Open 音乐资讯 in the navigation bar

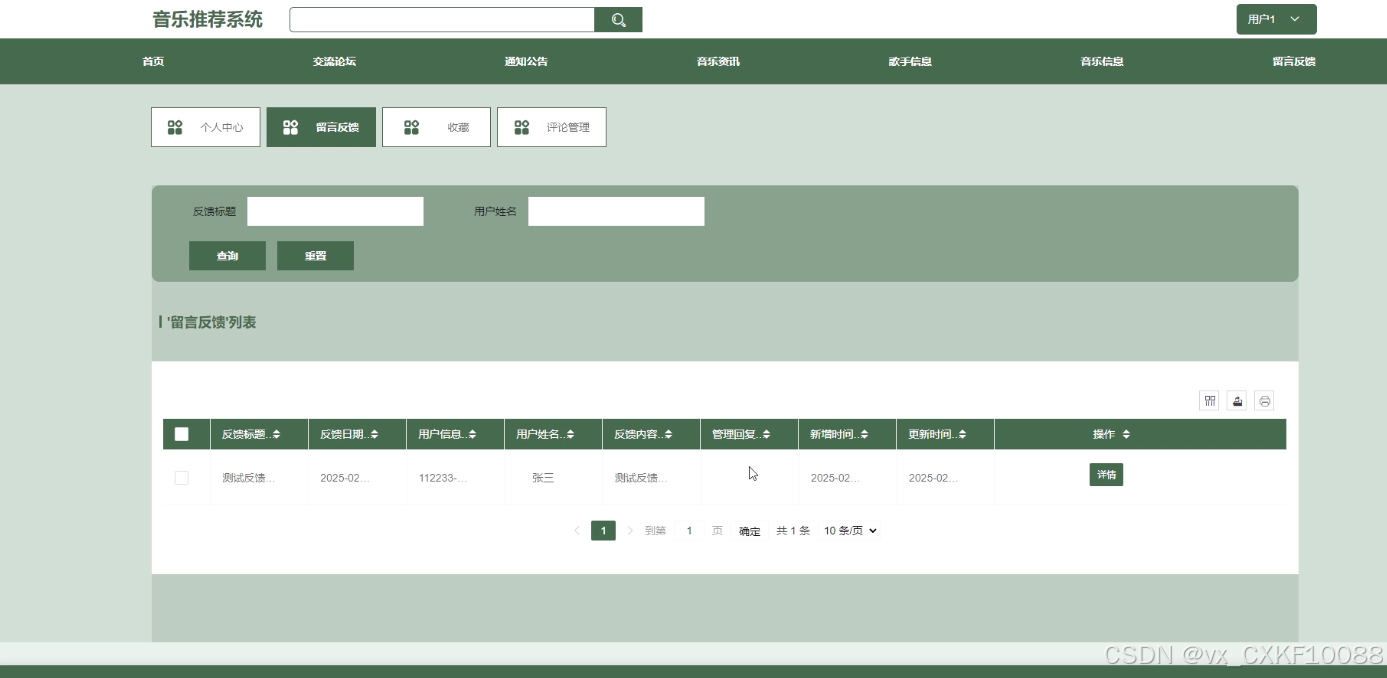(x=718, y=61)
